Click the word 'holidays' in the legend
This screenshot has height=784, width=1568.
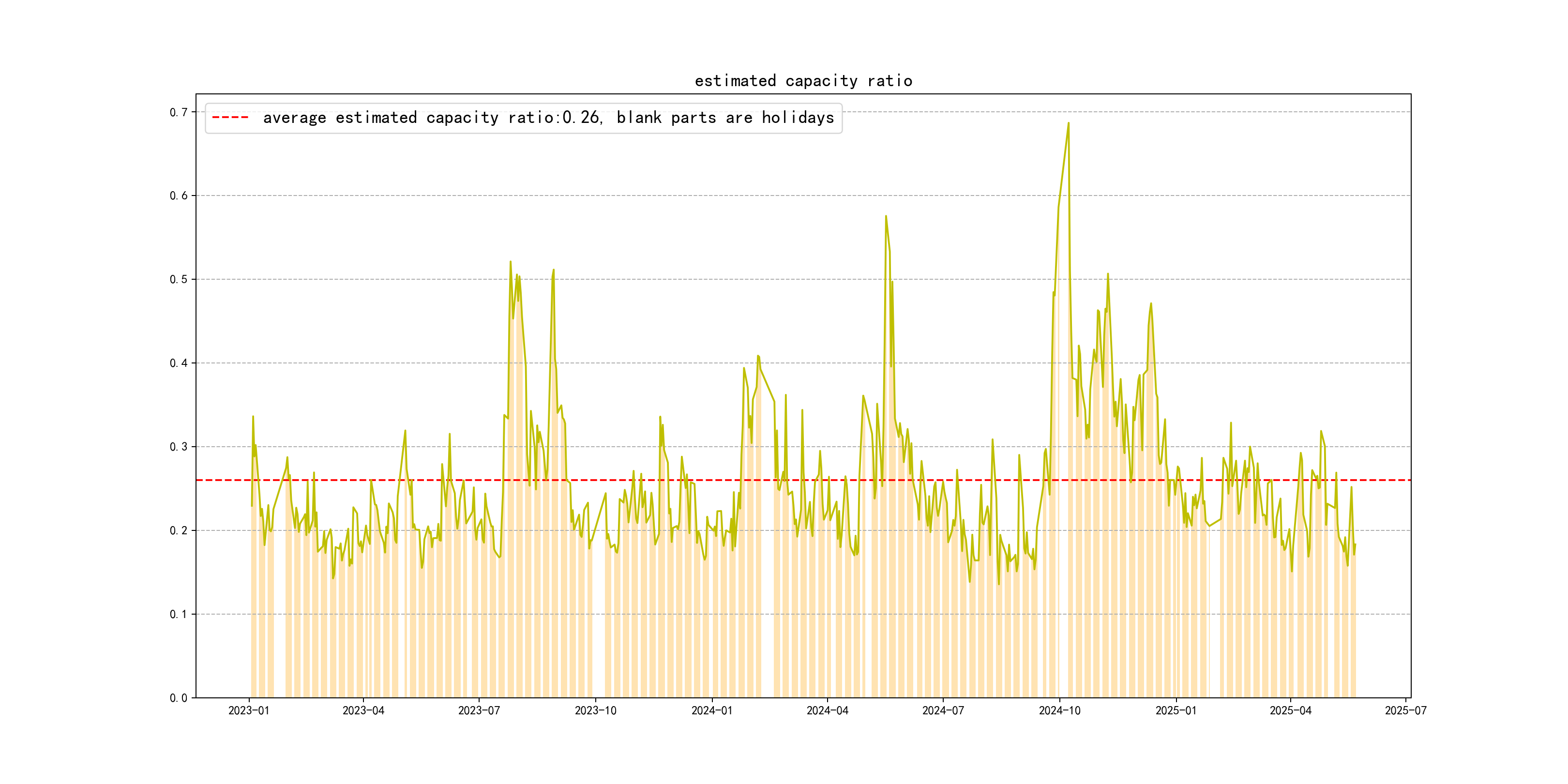[x=798, y=118]
